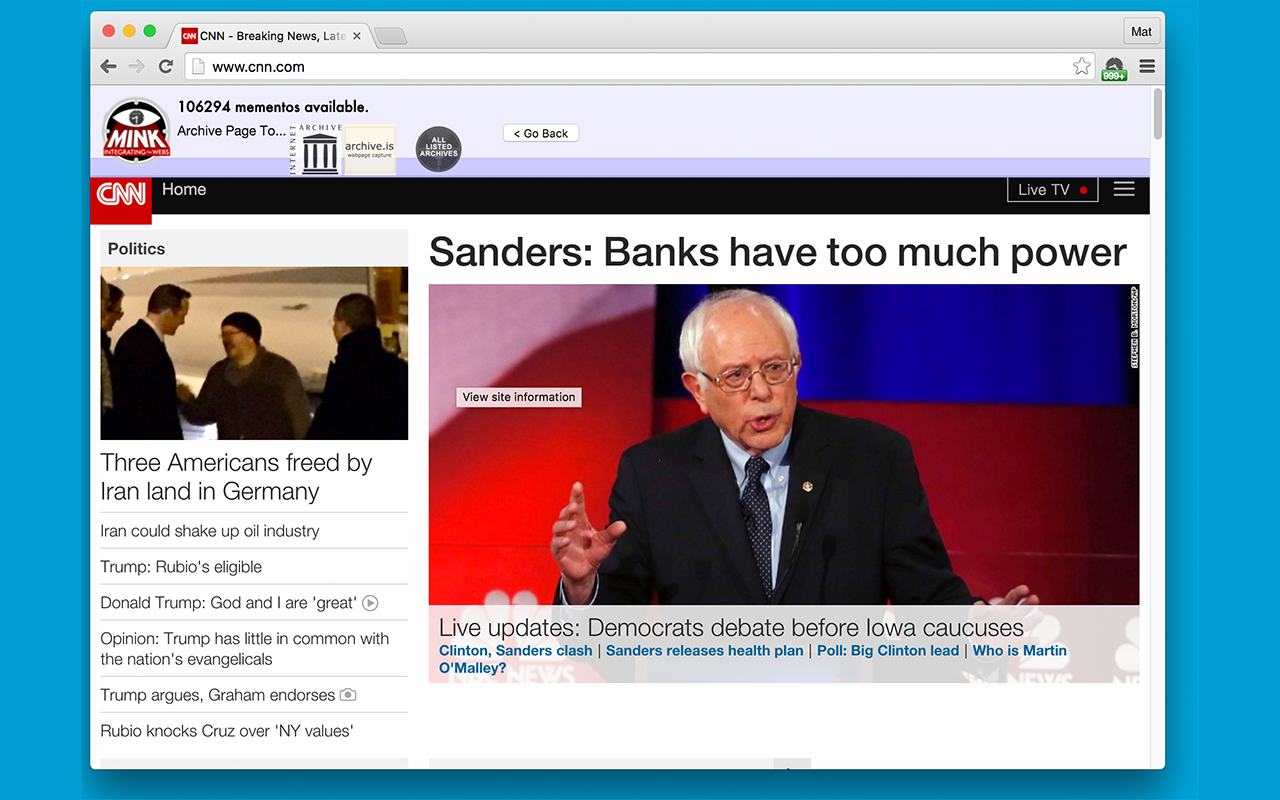This screenshot has height=800, width=1280.
Task: Play the 'God and I are great' video icon
Action: [369, 602]
